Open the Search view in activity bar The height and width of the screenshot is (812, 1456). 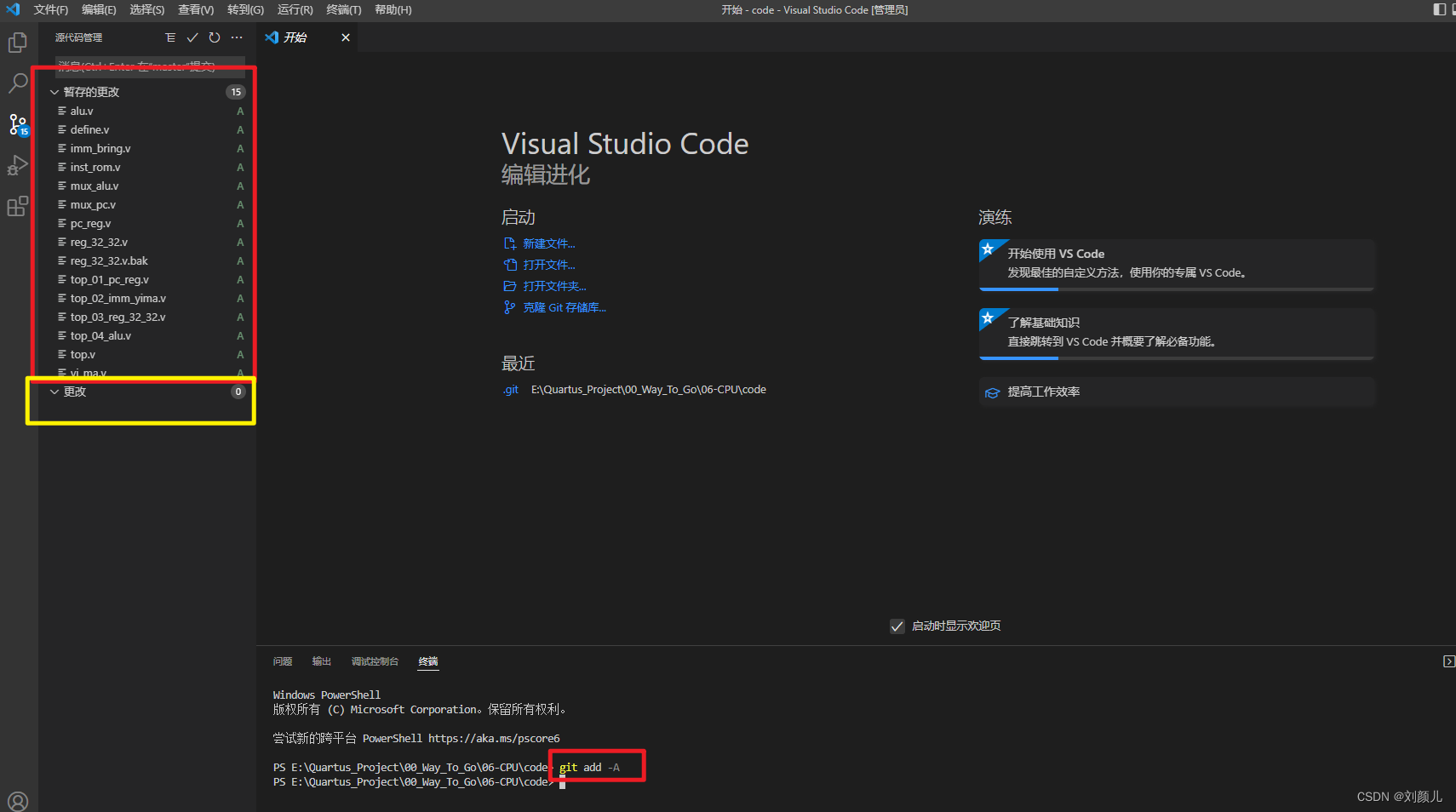pos(18,83)
